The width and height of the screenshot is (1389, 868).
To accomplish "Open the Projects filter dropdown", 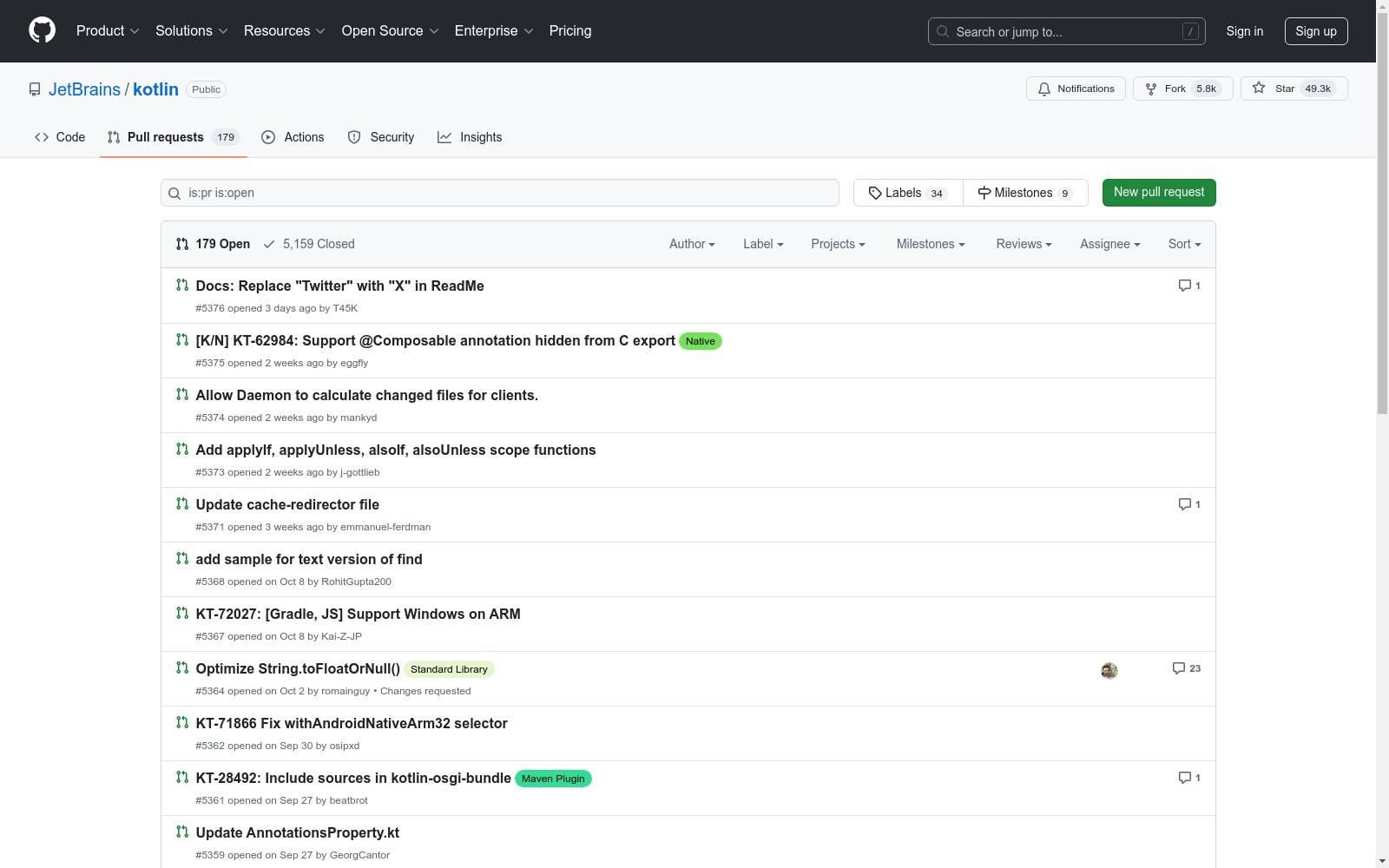I will [838, 244].
